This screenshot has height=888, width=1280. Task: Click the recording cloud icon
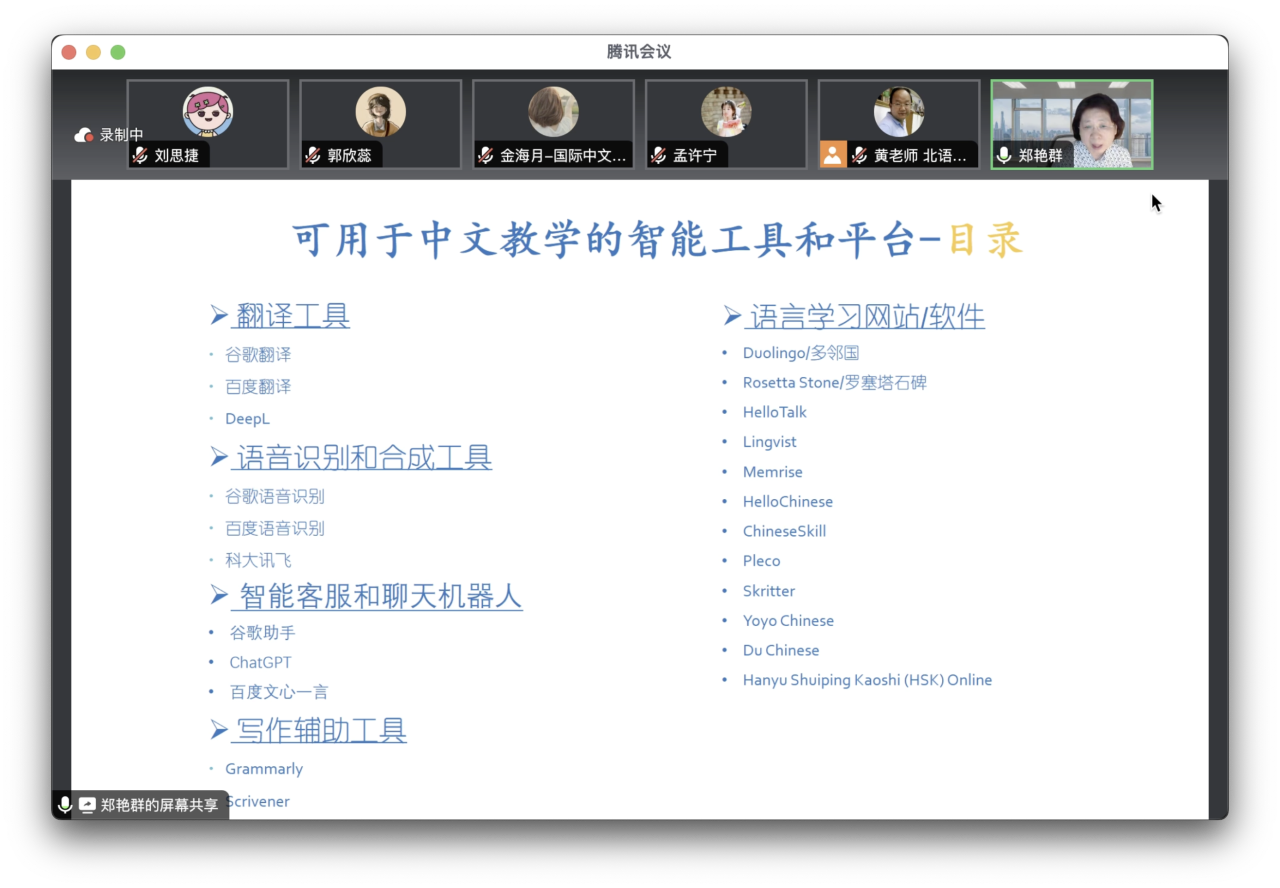coord(84,135)
